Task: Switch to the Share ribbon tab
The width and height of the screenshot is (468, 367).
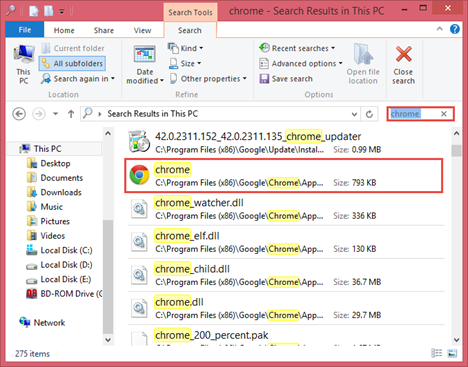Action: [104, 30]
